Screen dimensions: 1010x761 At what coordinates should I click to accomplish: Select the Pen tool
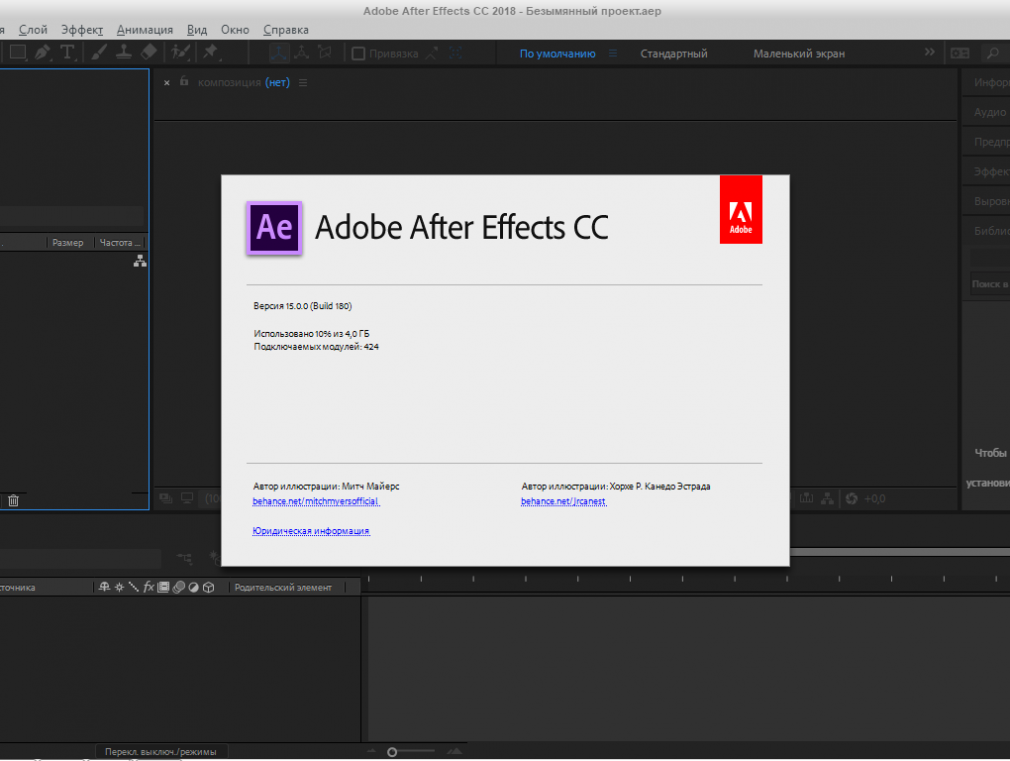click(x=43, y=53)
